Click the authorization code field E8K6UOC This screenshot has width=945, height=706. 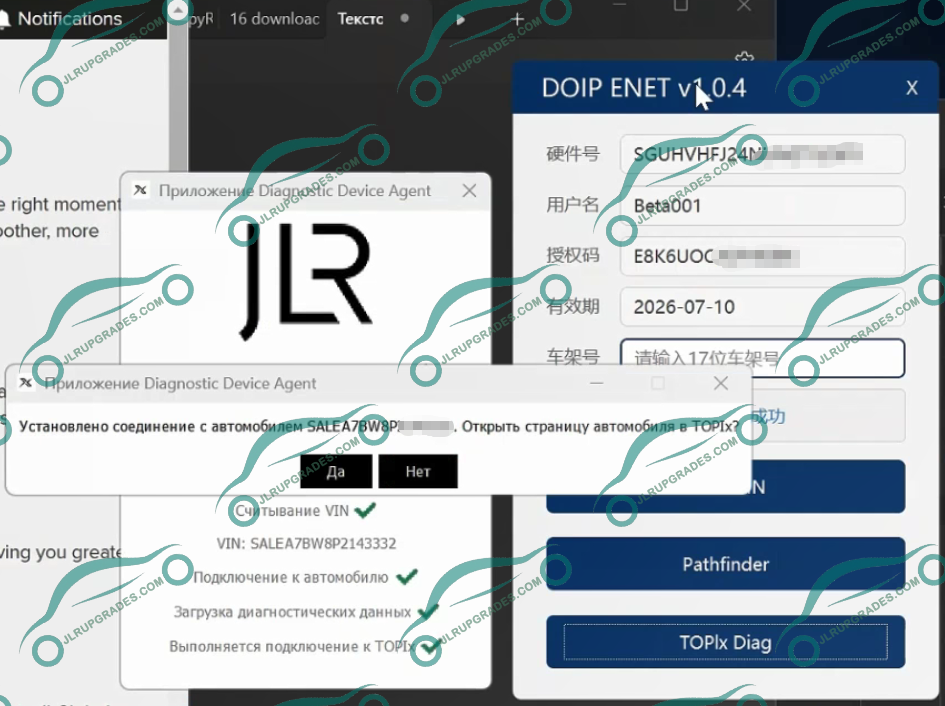pos(762,256)
